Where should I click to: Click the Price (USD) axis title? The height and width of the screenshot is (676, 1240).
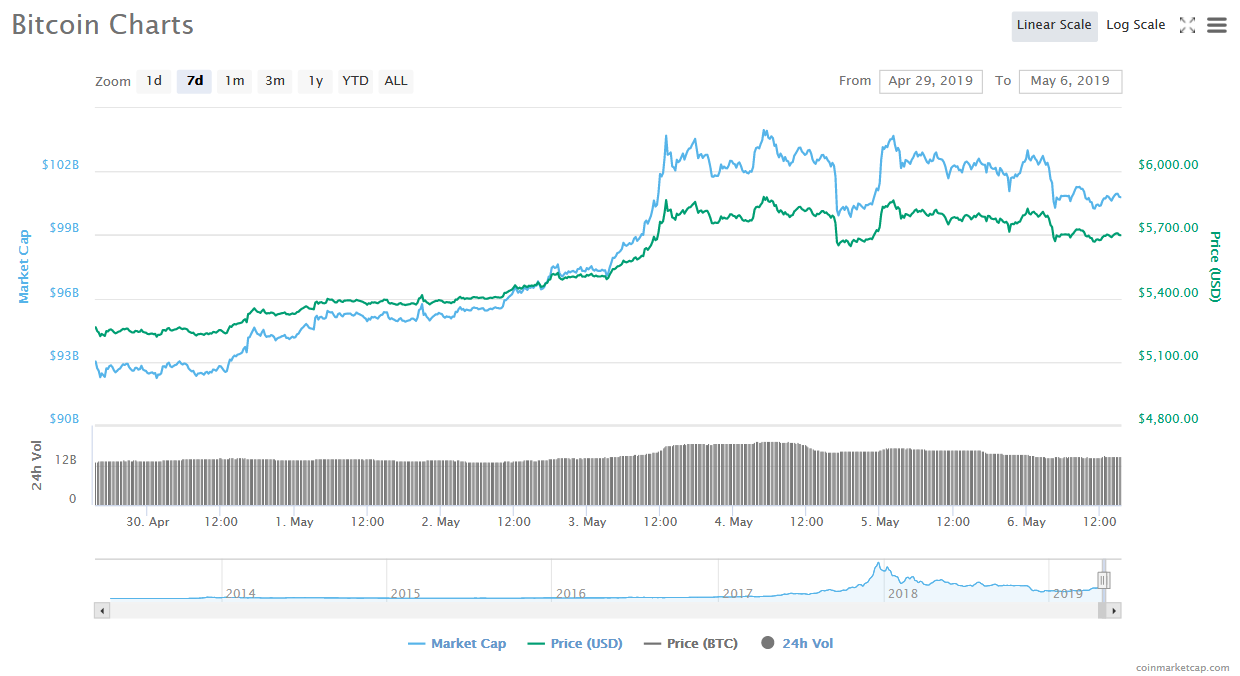[x=1215, y=267]
